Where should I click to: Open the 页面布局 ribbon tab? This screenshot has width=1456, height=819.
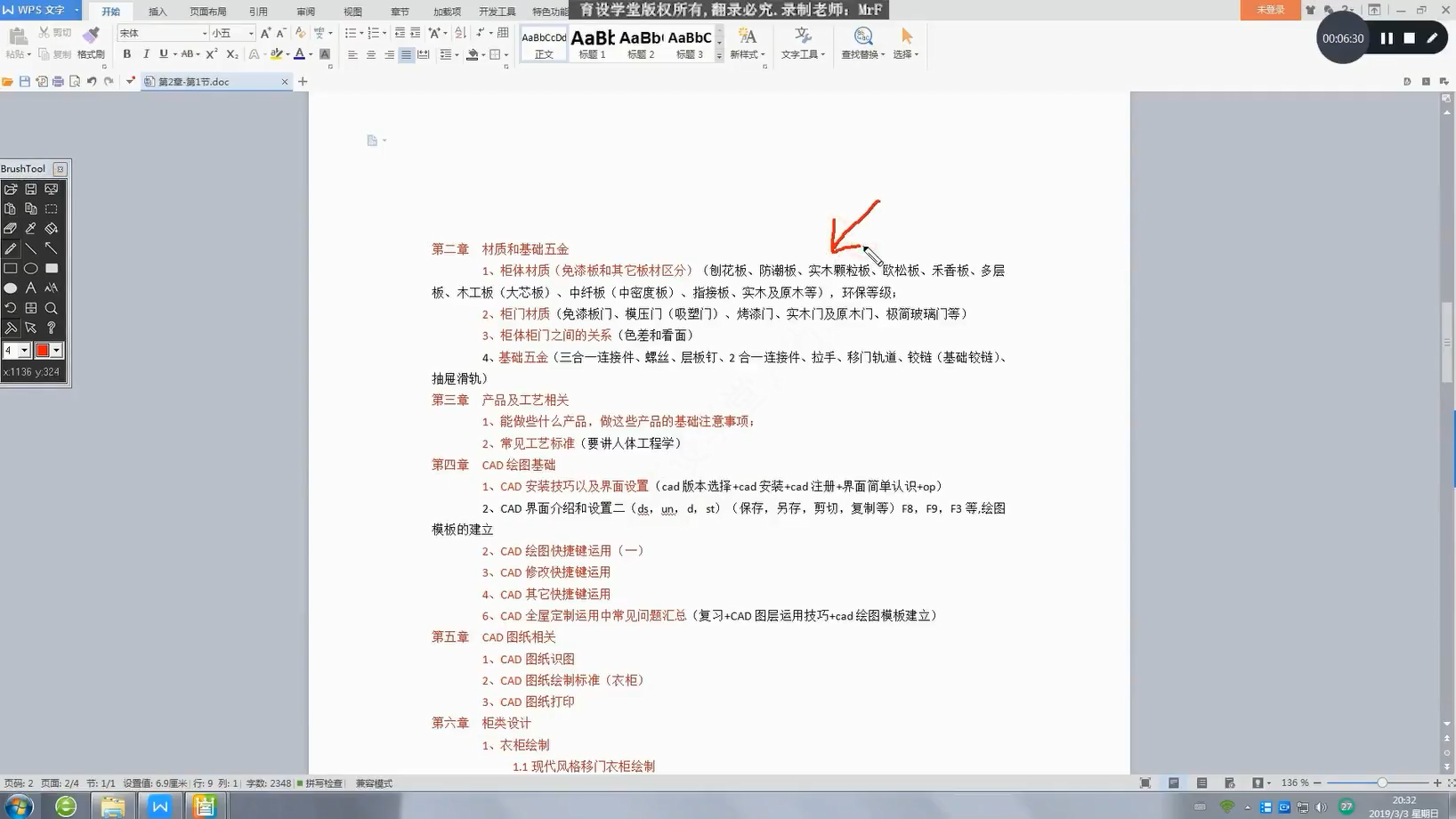coord(208,12)
